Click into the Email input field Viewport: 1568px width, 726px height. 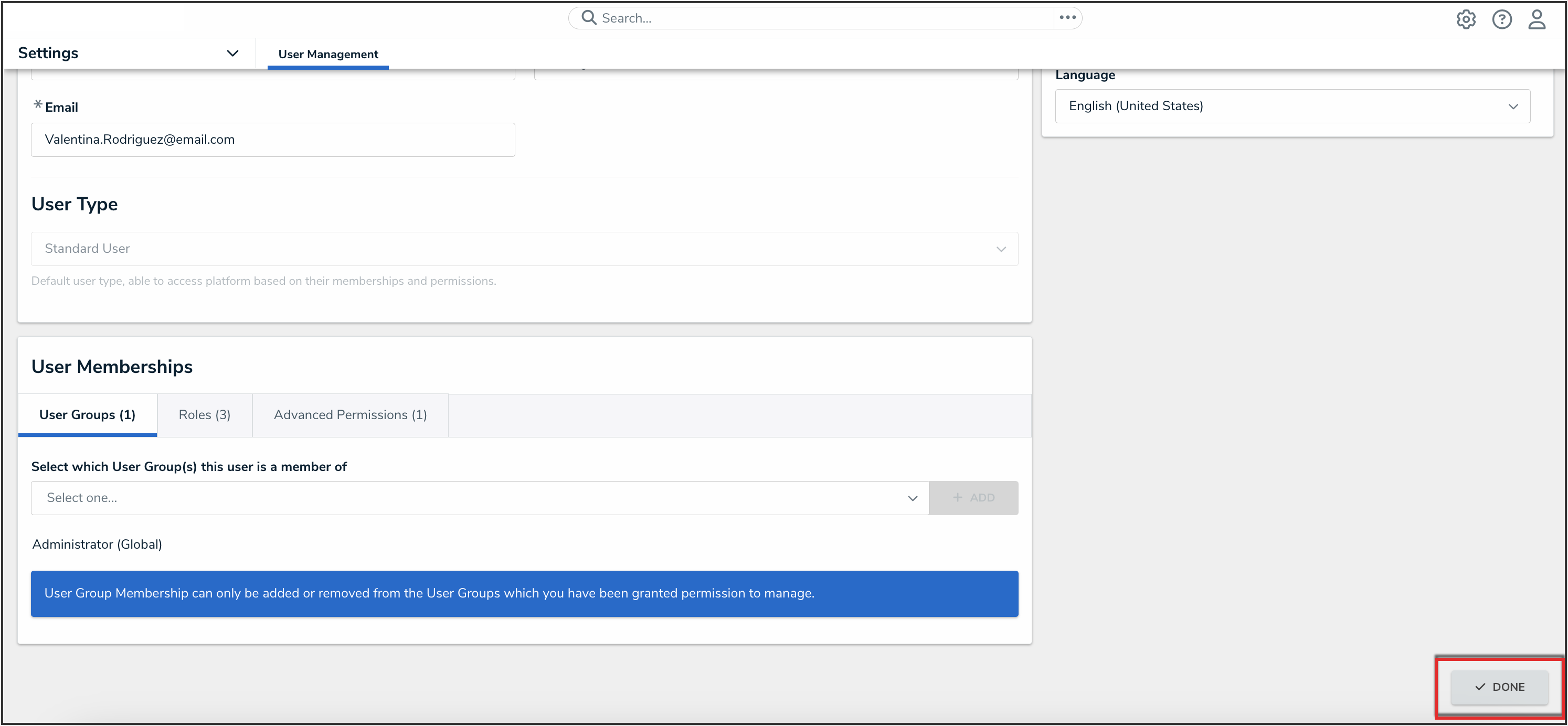(x=273, y=140)
